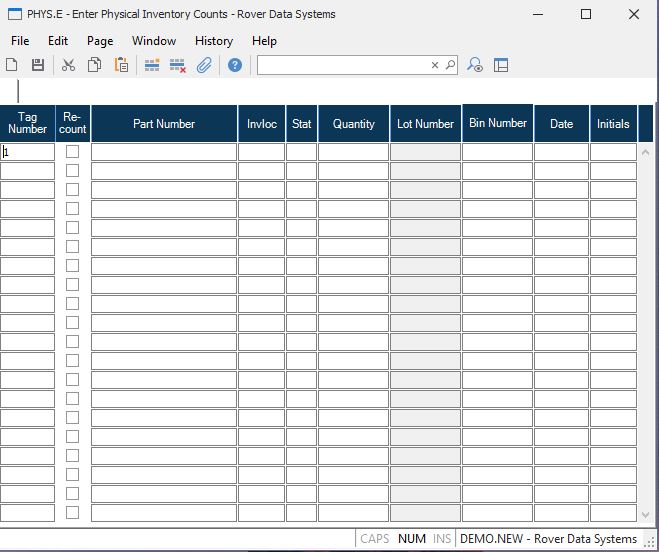Viewport: 659px width, 552px height.
Task: Click the magnifier search button
Action: pos(449,65)
